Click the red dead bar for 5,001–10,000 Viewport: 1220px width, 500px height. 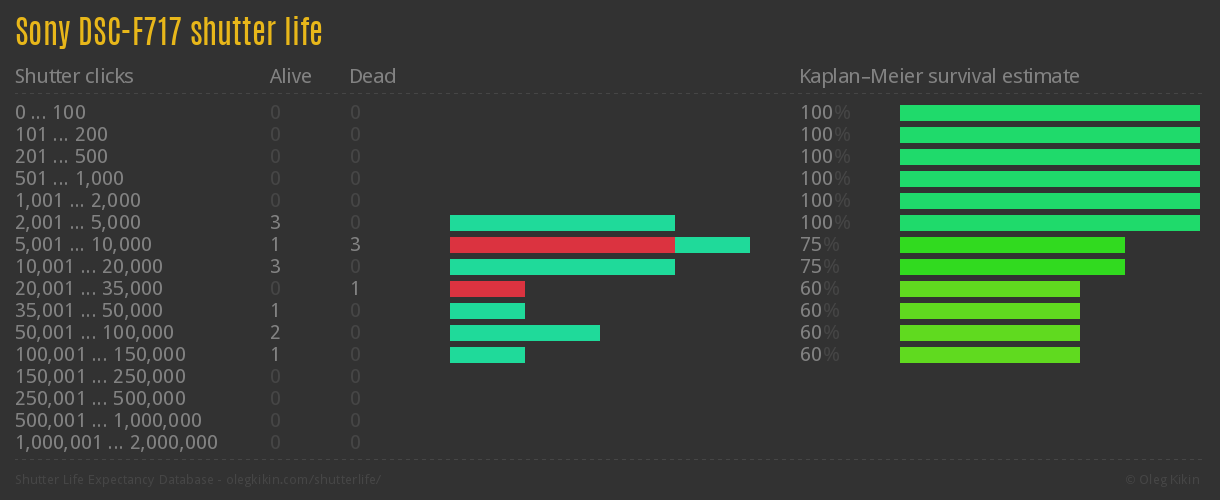(562, 245)
